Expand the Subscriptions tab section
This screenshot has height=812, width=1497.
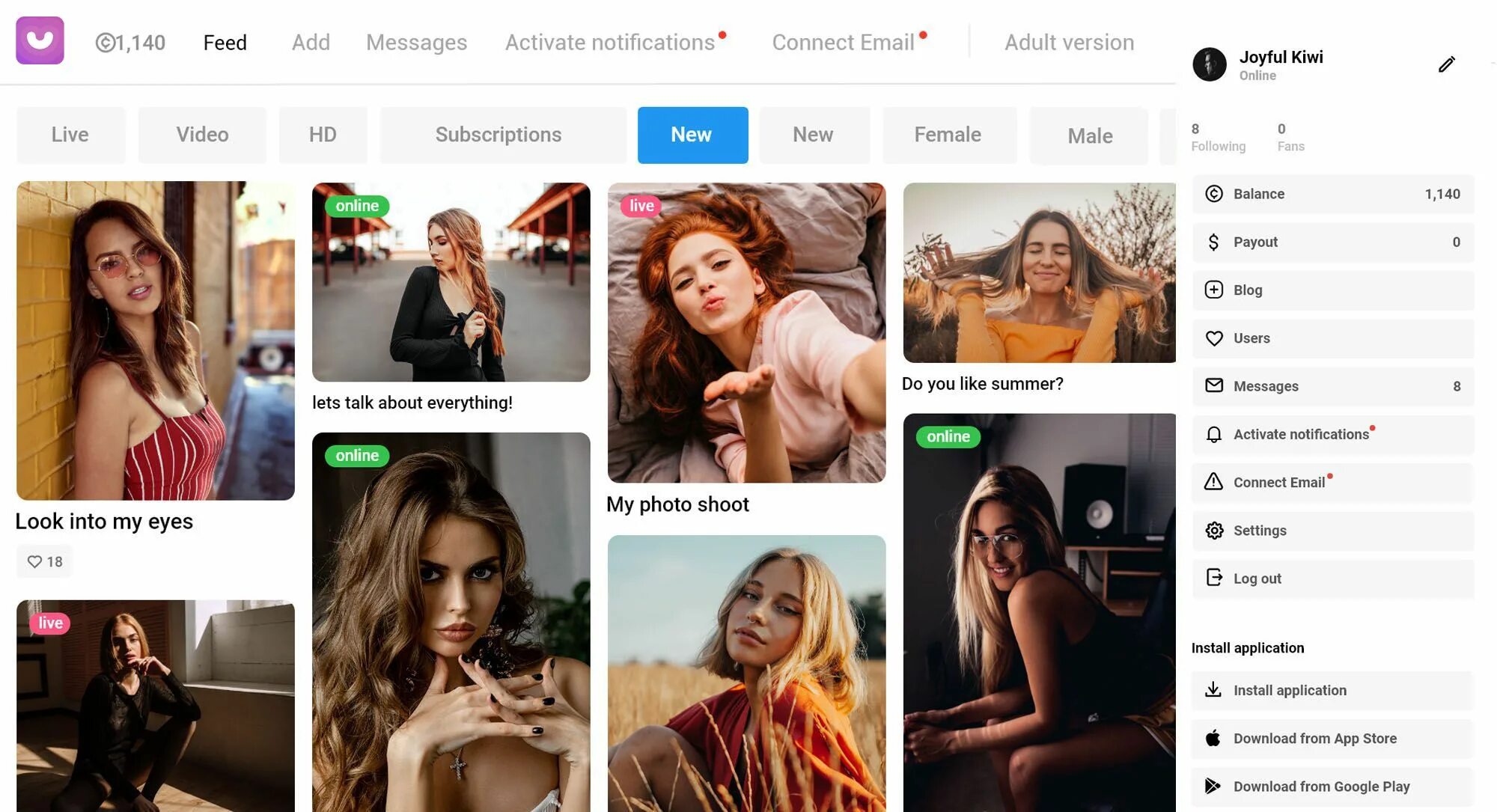click(499, 135)
